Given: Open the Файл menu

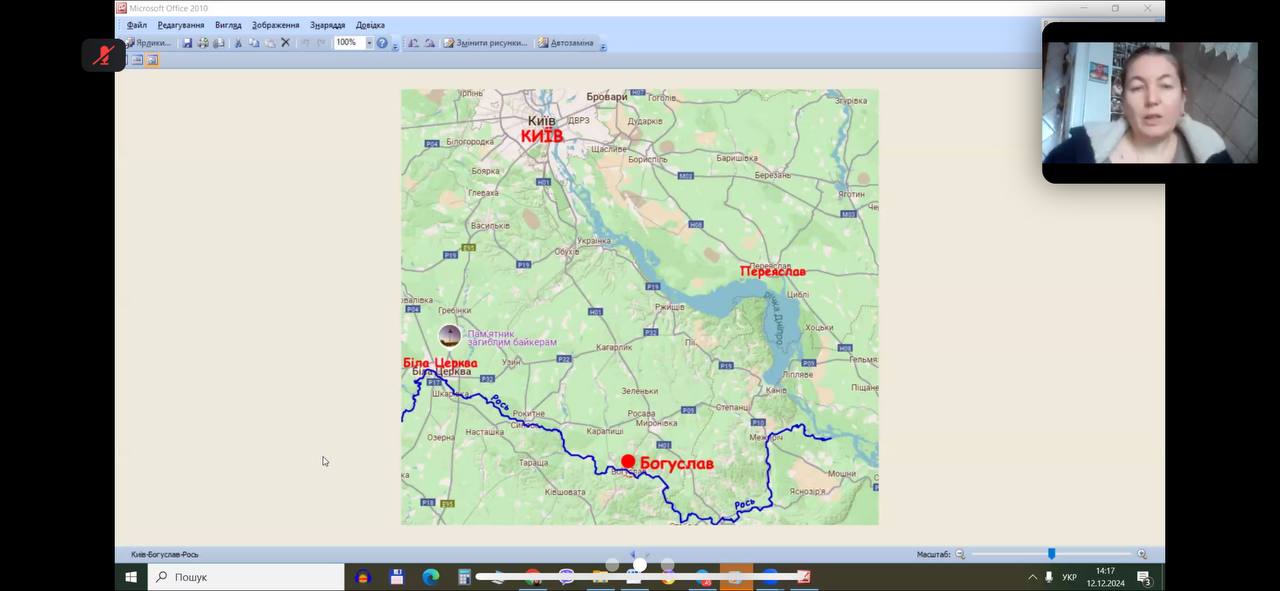Looking at the screenshot, I should (x=137, y=25).
